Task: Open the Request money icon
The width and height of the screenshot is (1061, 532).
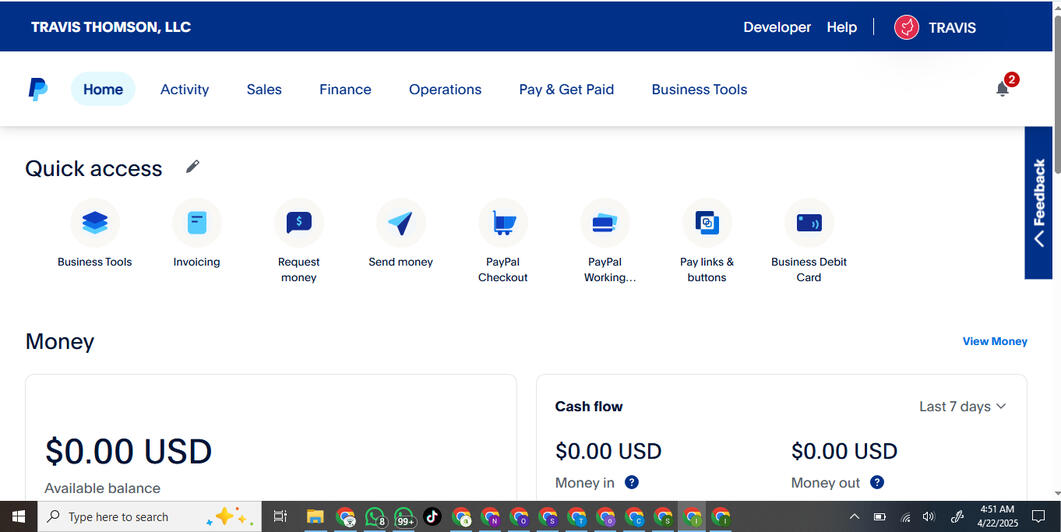Action: (299, 223)
